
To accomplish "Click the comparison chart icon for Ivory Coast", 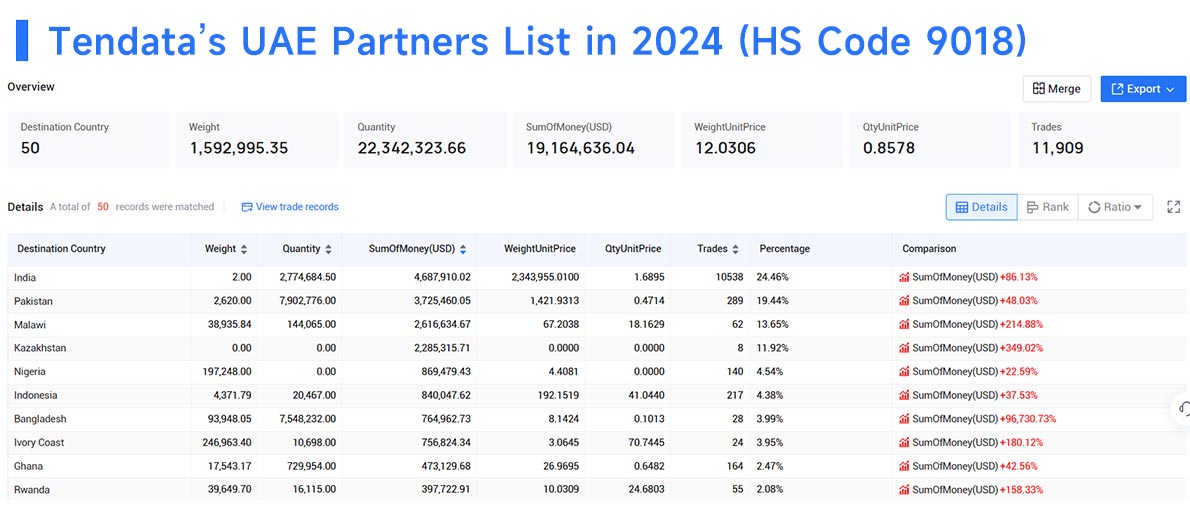I will coord(904,442).
